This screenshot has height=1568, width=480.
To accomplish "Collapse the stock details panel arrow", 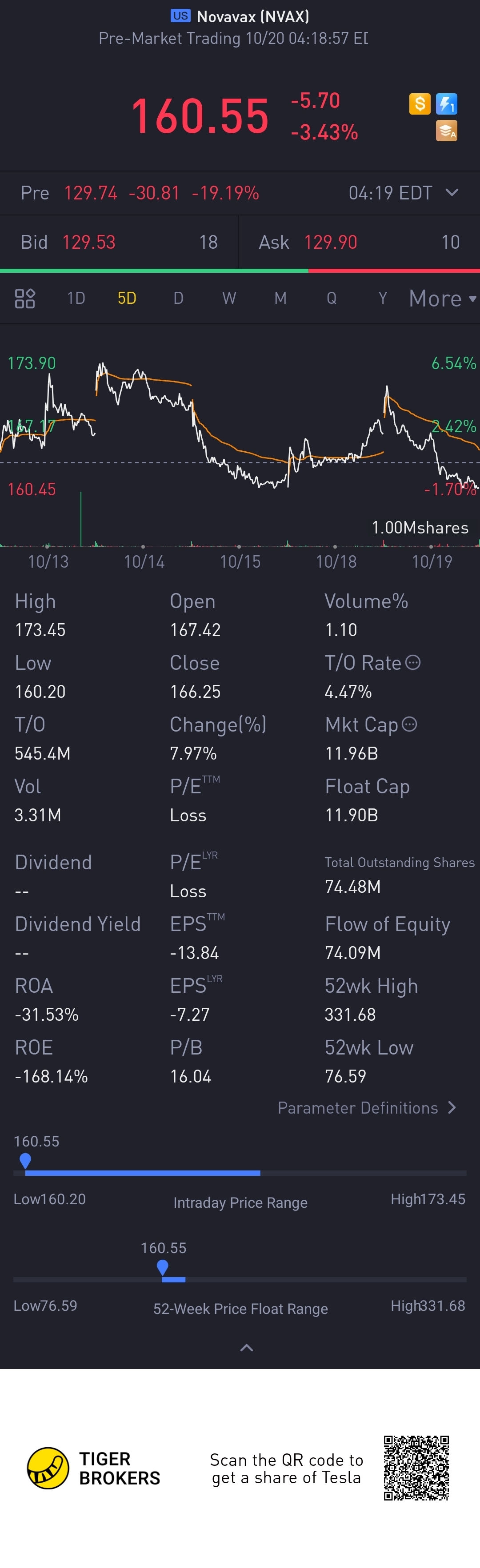I will click(x=246, y=1348).
